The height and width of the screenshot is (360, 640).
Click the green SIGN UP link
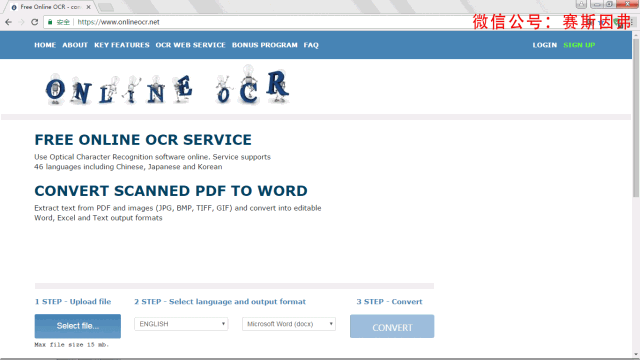(x=579, y=45)
